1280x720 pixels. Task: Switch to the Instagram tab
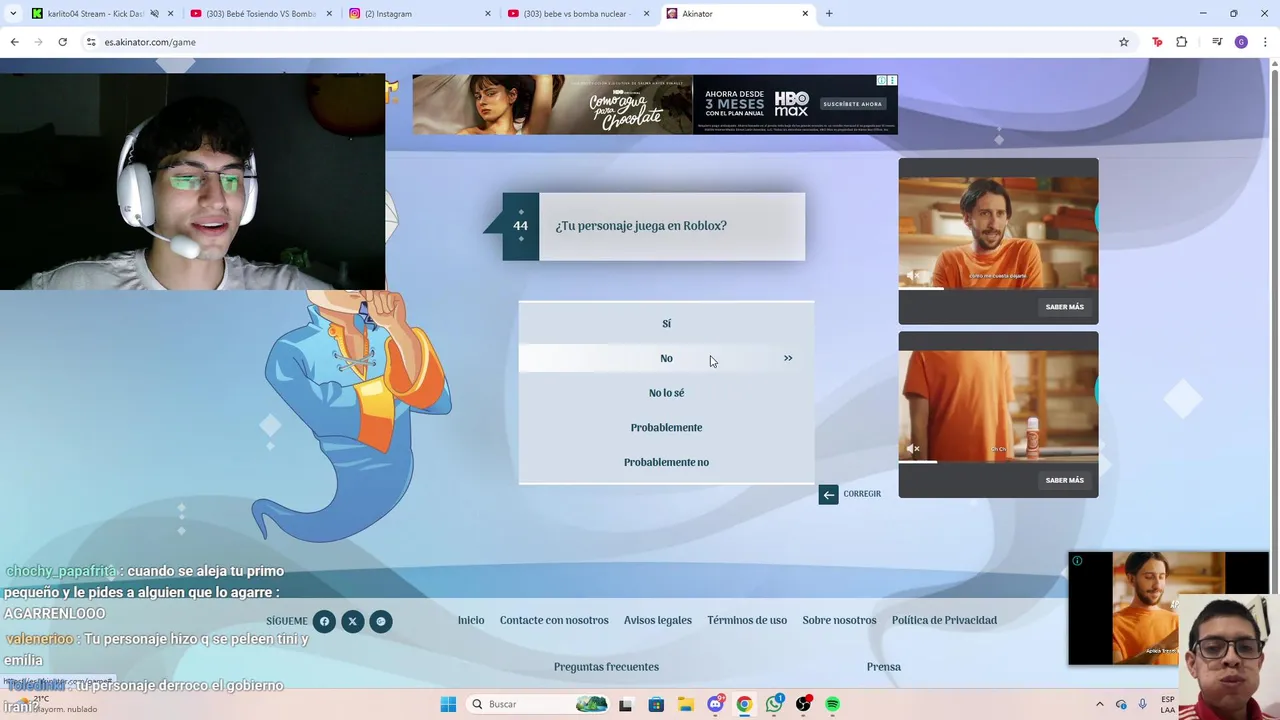[x=420, y=14]
